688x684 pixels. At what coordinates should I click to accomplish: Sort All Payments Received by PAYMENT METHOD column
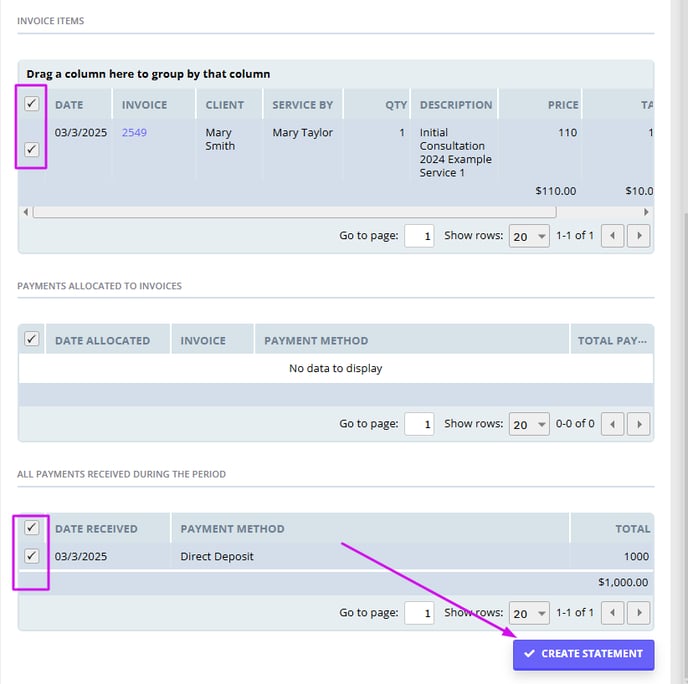coord(370,529)
